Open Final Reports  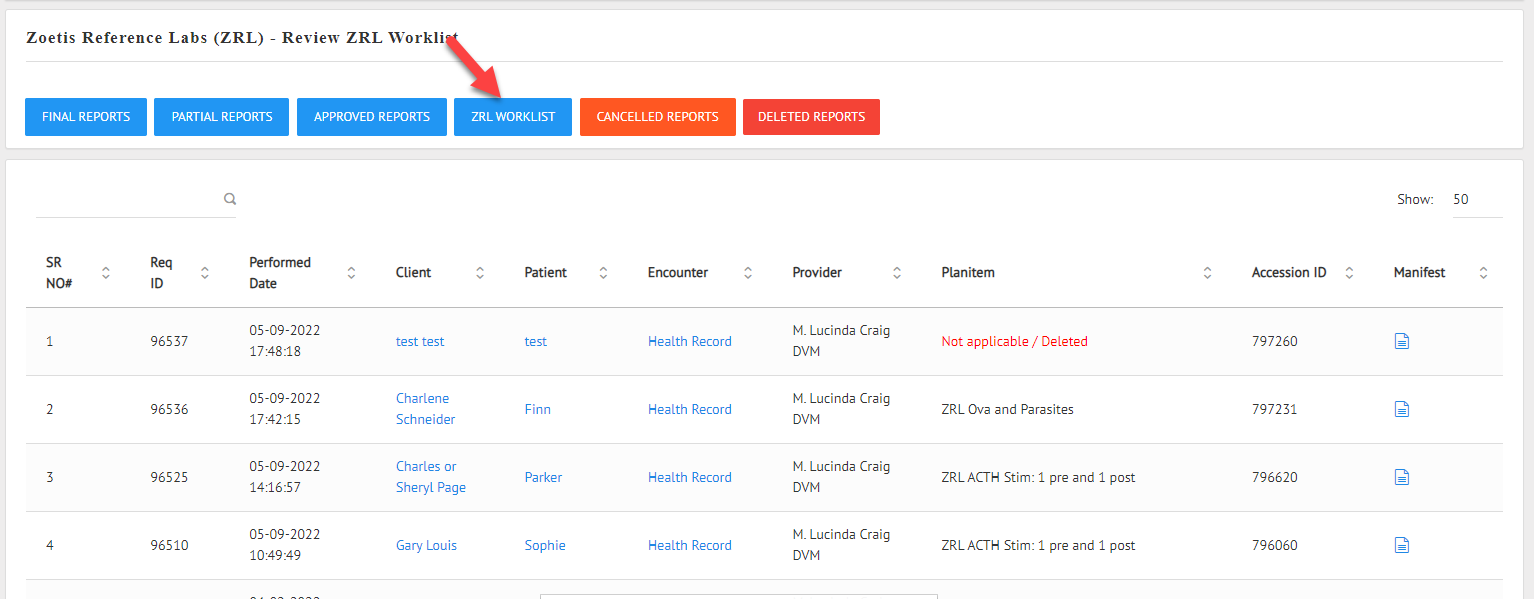click(x=86, y=117)
